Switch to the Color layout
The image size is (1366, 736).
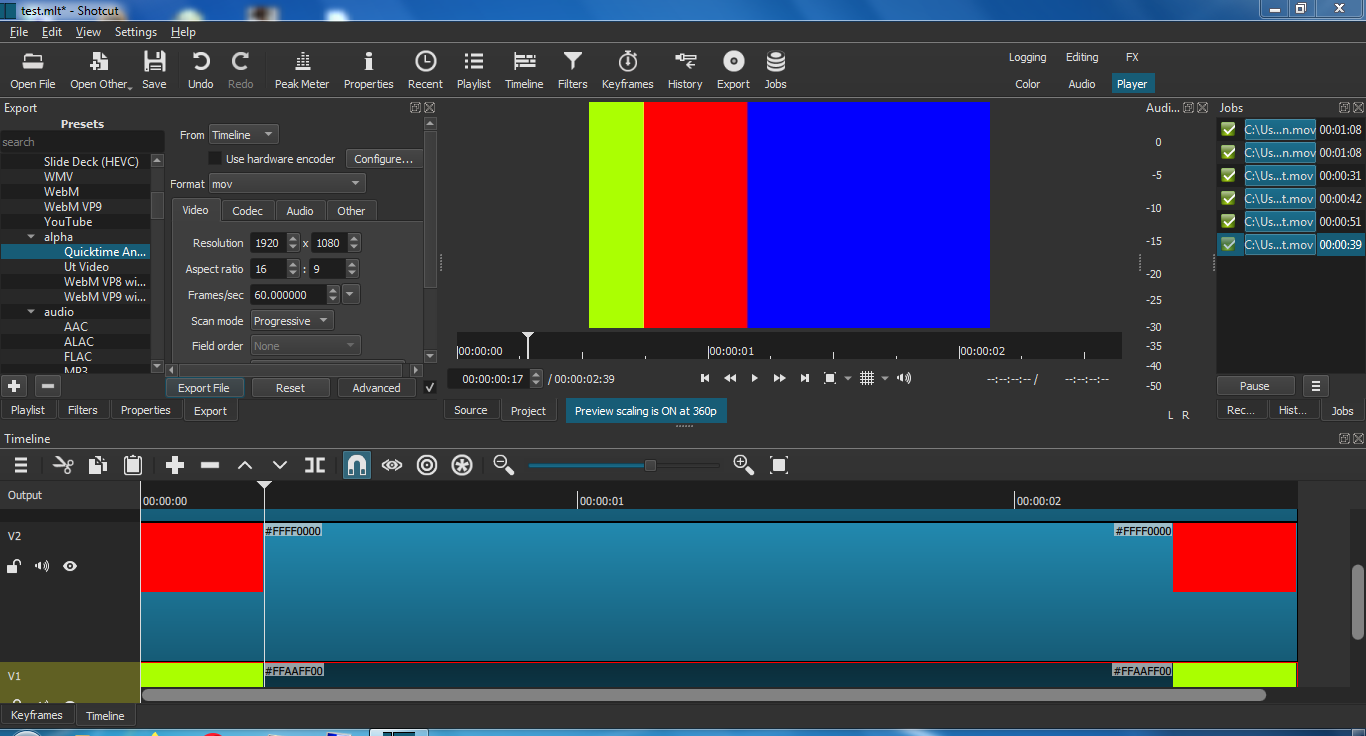[1028, 84]
